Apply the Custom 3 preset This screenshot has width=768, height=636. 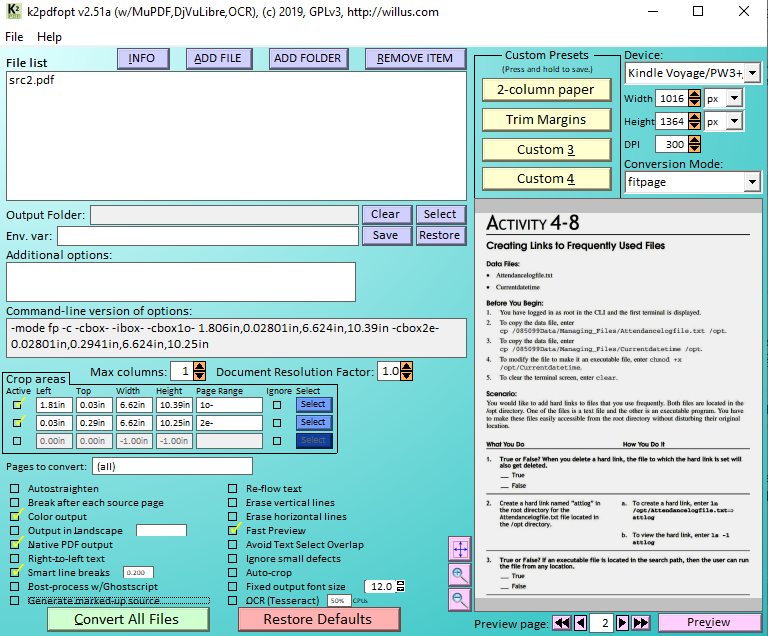547,149
